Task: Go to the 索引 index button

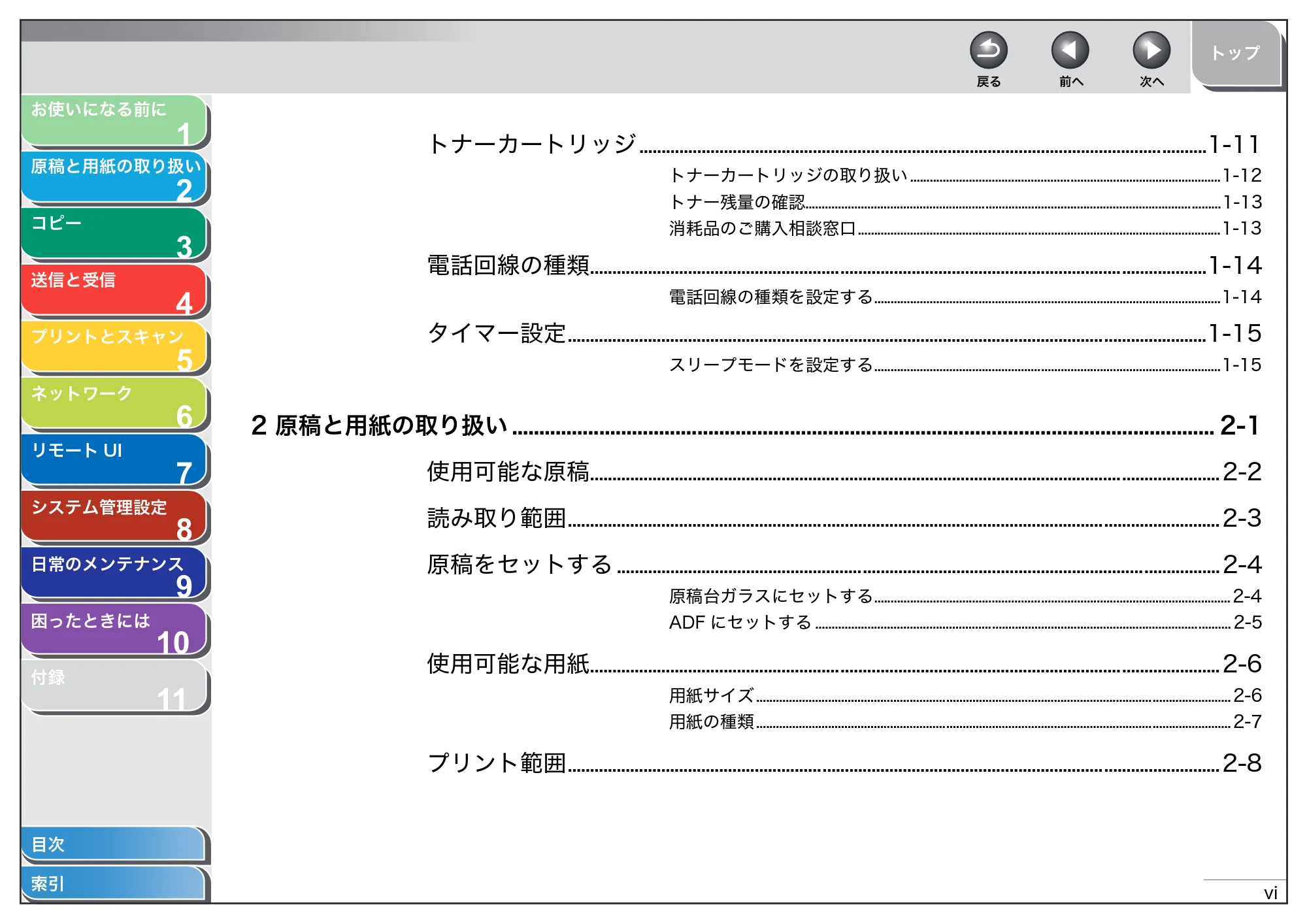Action: pos(113,883)
